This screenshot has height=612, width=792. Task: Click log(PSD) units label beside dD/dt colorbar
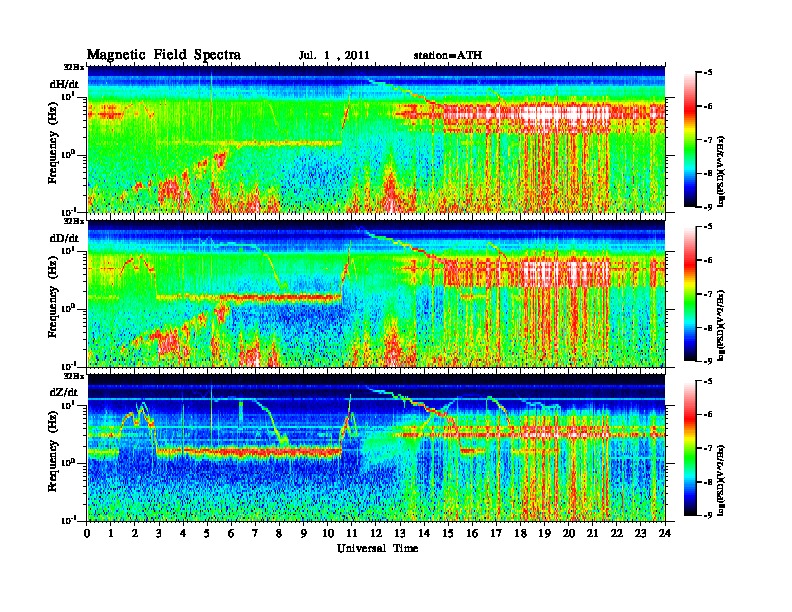pos(721,325)
